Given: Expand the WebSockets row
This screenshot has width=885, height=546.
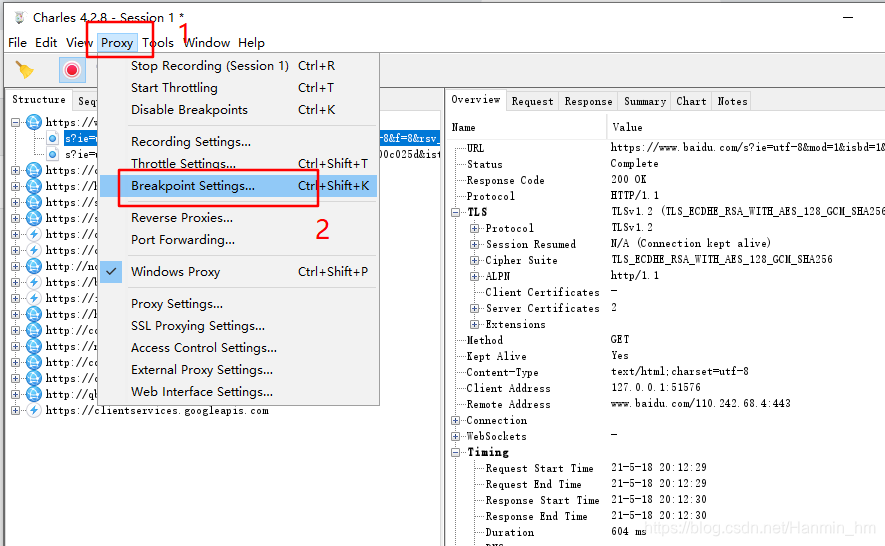Looking at the screenshot, I should pos(455,436).
